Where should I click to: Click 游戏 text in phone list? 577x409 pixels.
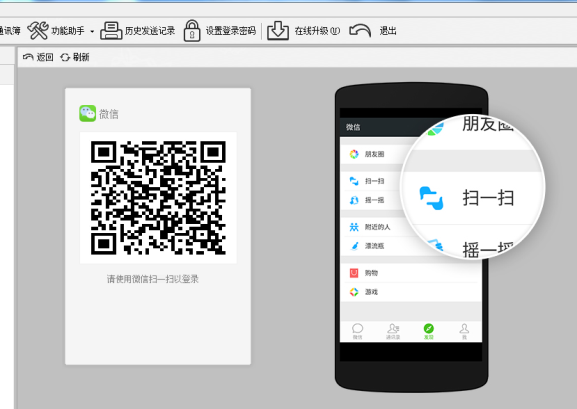point(371,292)
